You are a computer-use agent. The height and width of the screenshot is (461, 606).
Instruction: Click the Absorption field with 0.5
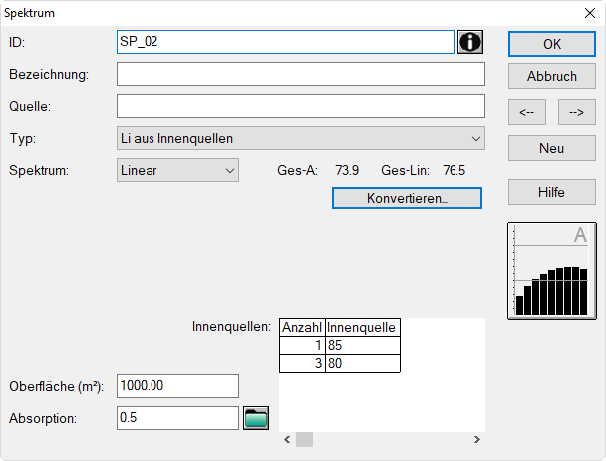pyautogui.click(x=178, y=418)
